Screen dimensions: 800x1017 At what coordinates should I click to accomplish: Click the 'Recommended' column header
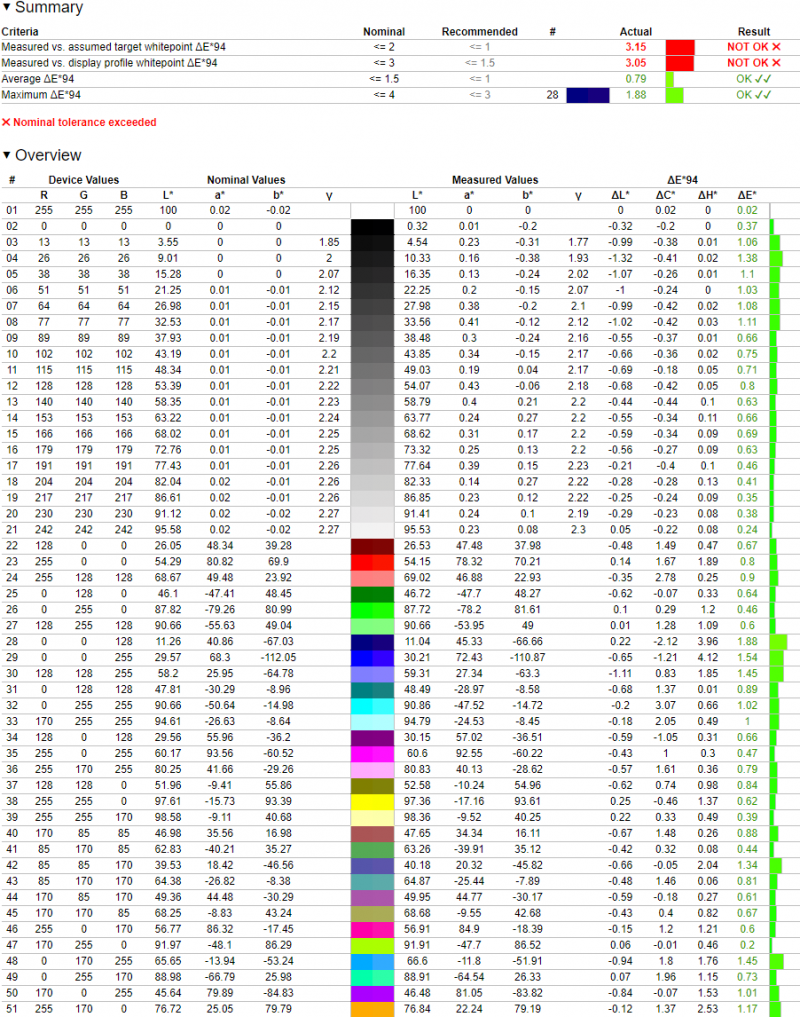click(x=479, y=32)
